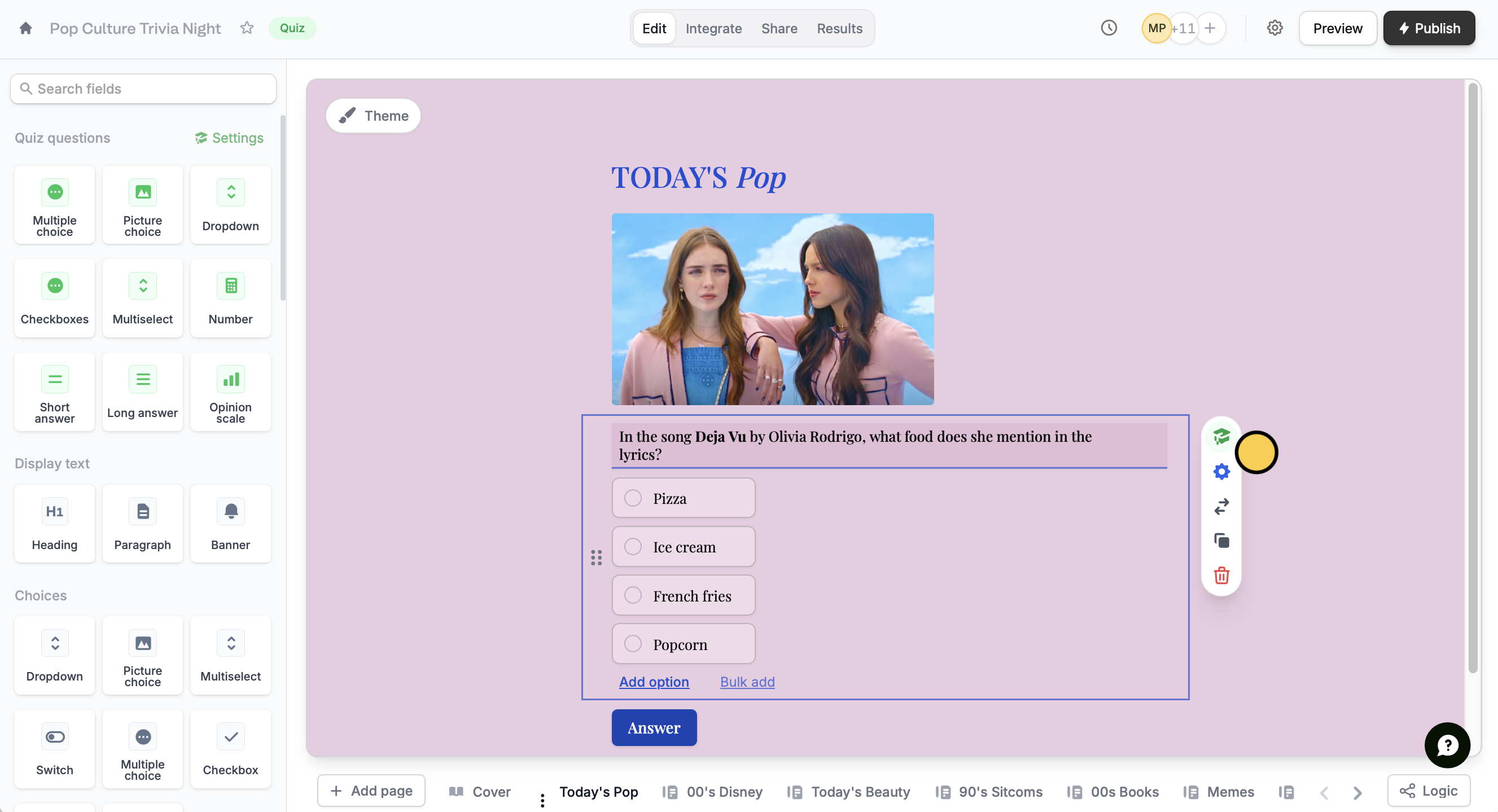1498x812 pixels.
Task: Switch to the Results tab
Action: [839, 28]
